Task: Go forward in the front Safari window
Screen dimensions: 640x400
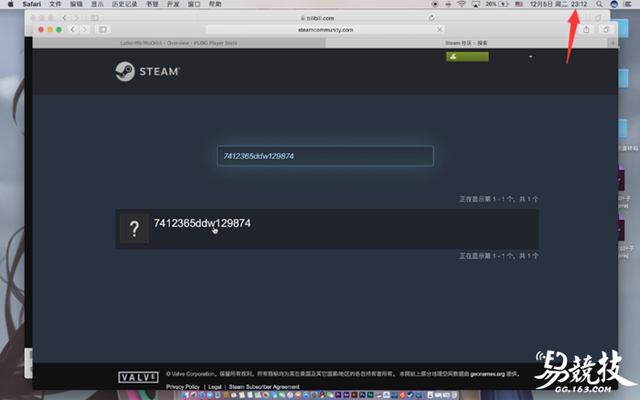Action: 85,29
